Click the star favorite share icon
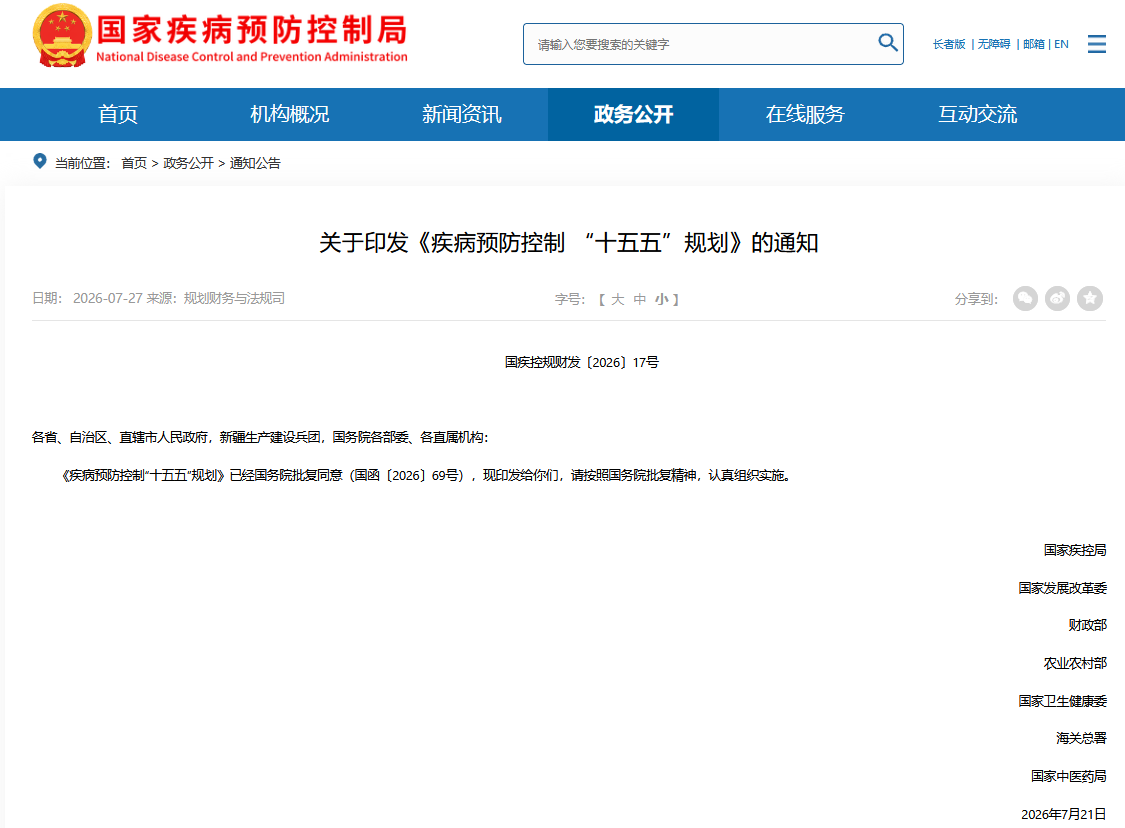Screen dimensions: 1125x828 1090,298
